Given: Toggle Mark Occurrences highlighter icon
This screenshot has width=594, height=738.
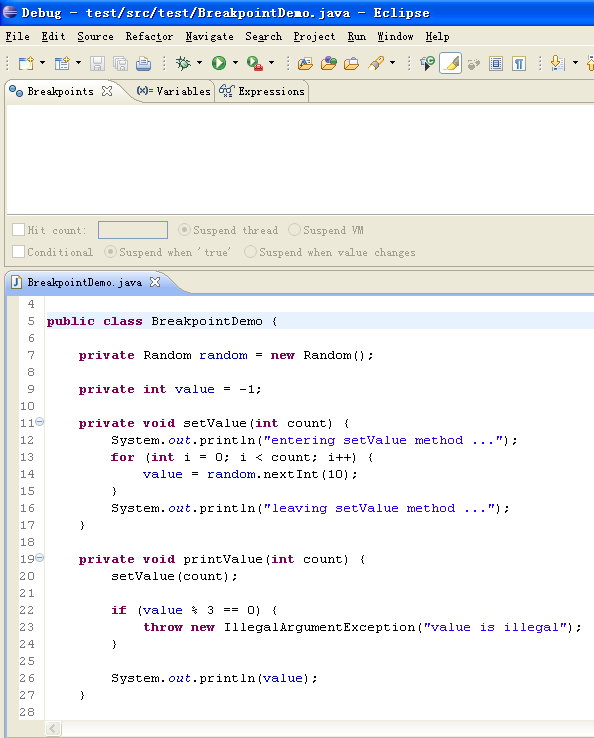Looking at the screenshot, I should tap(450, 63).
